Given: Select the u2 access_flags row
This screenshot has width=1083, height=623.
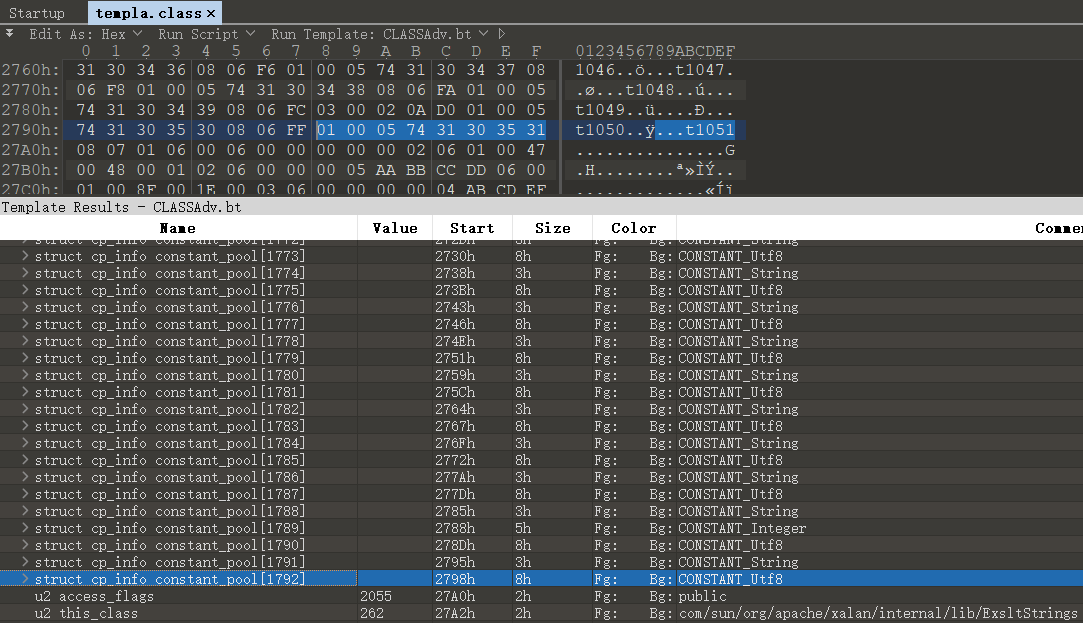Looking at the screenshot, I should click(x=150, y=596).
